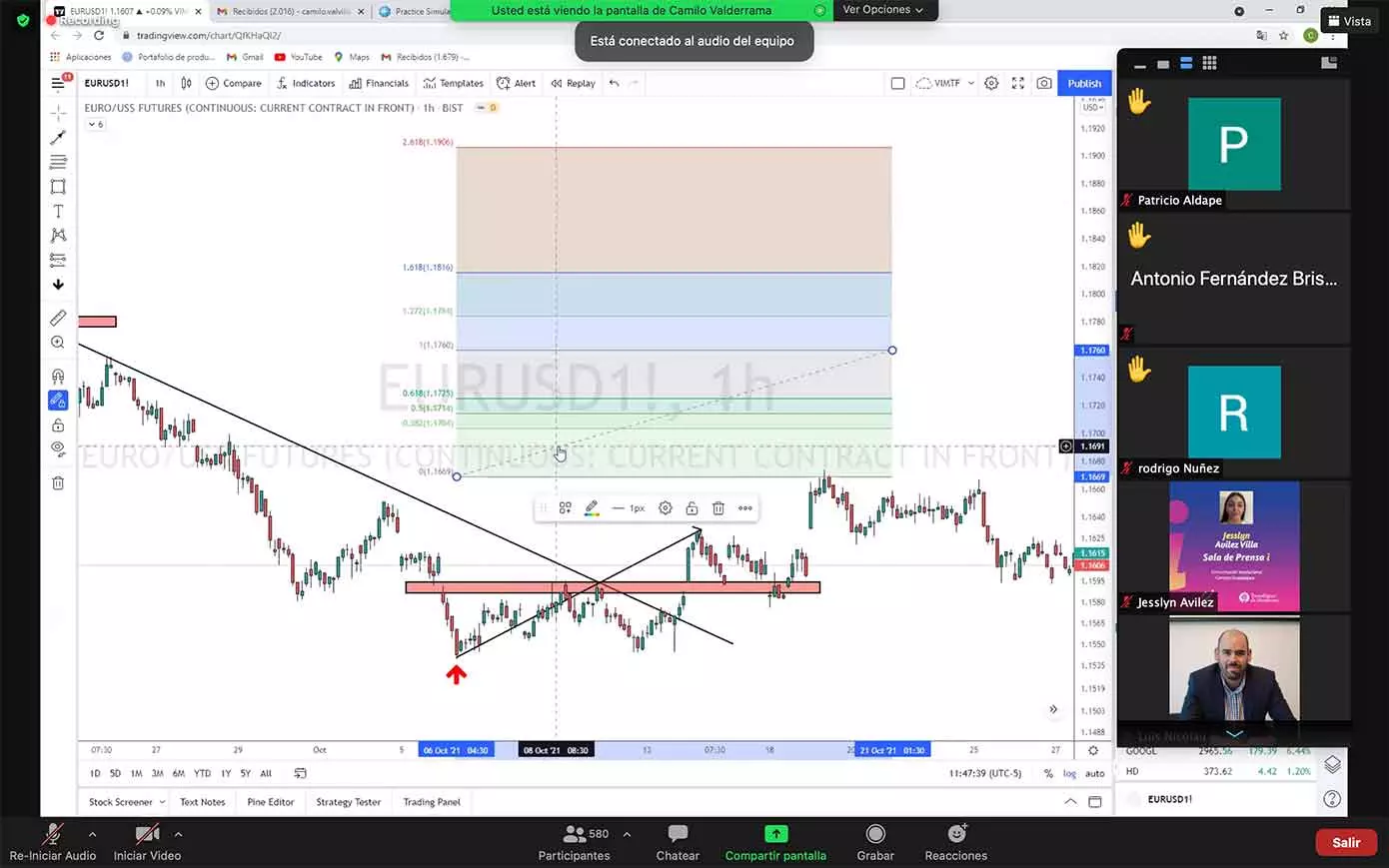Viewport: 1389px width, 868px height.
Task: Open the prediction and measurement tools
Action: click(x=58, y=260)
